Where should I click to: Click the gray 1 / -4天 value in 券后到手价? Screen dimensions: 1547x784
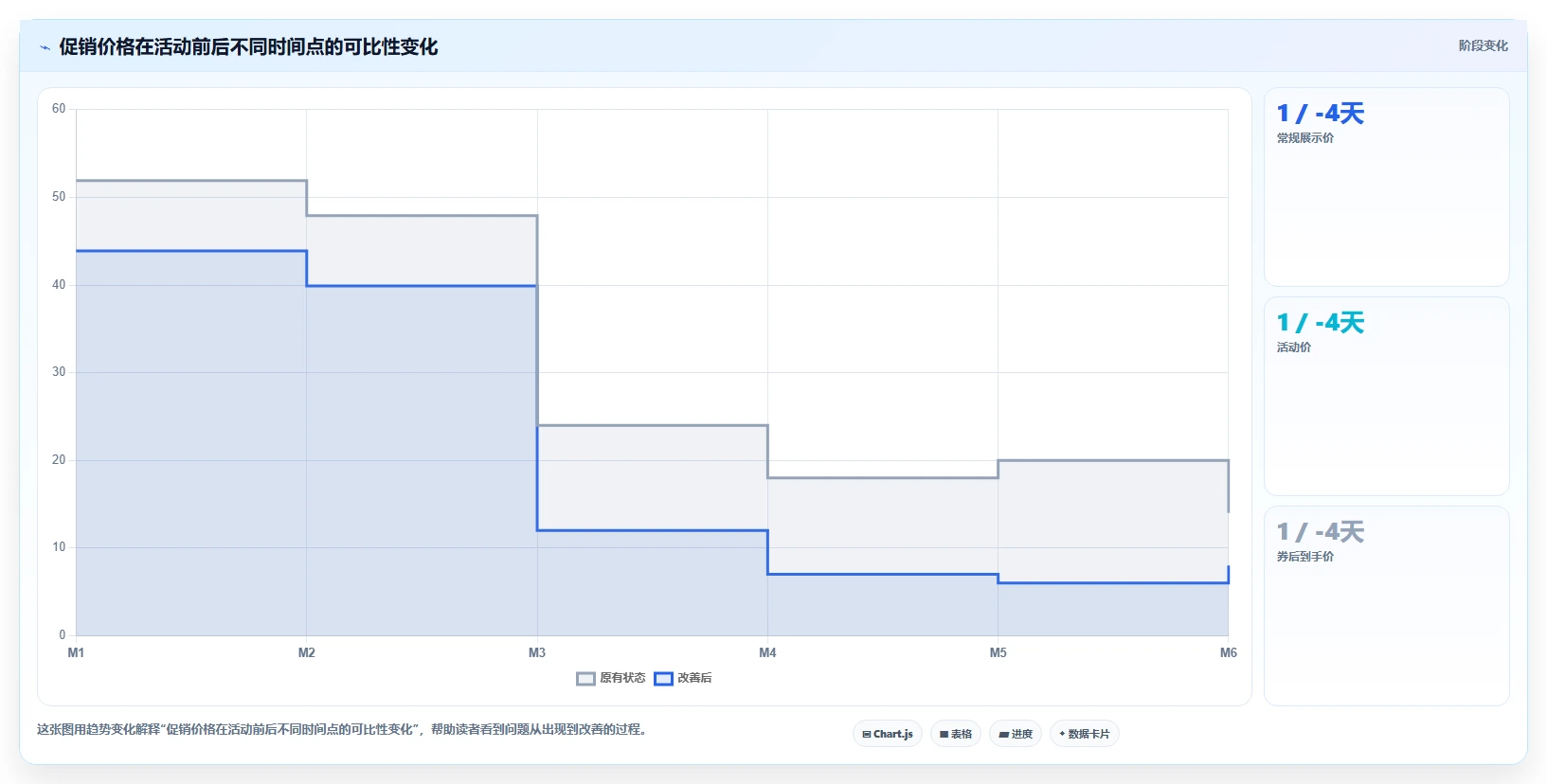1321,532
